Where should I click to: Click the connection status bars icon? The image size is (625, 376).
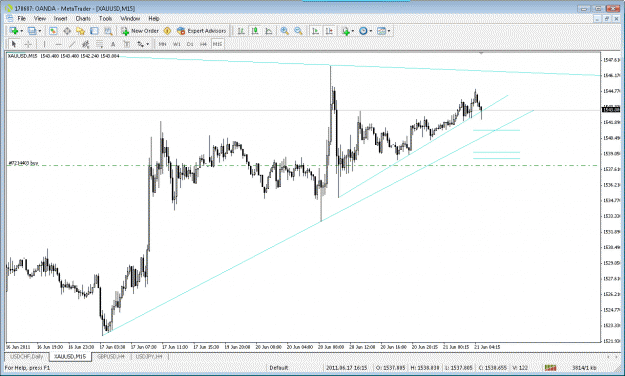[550, 368]
